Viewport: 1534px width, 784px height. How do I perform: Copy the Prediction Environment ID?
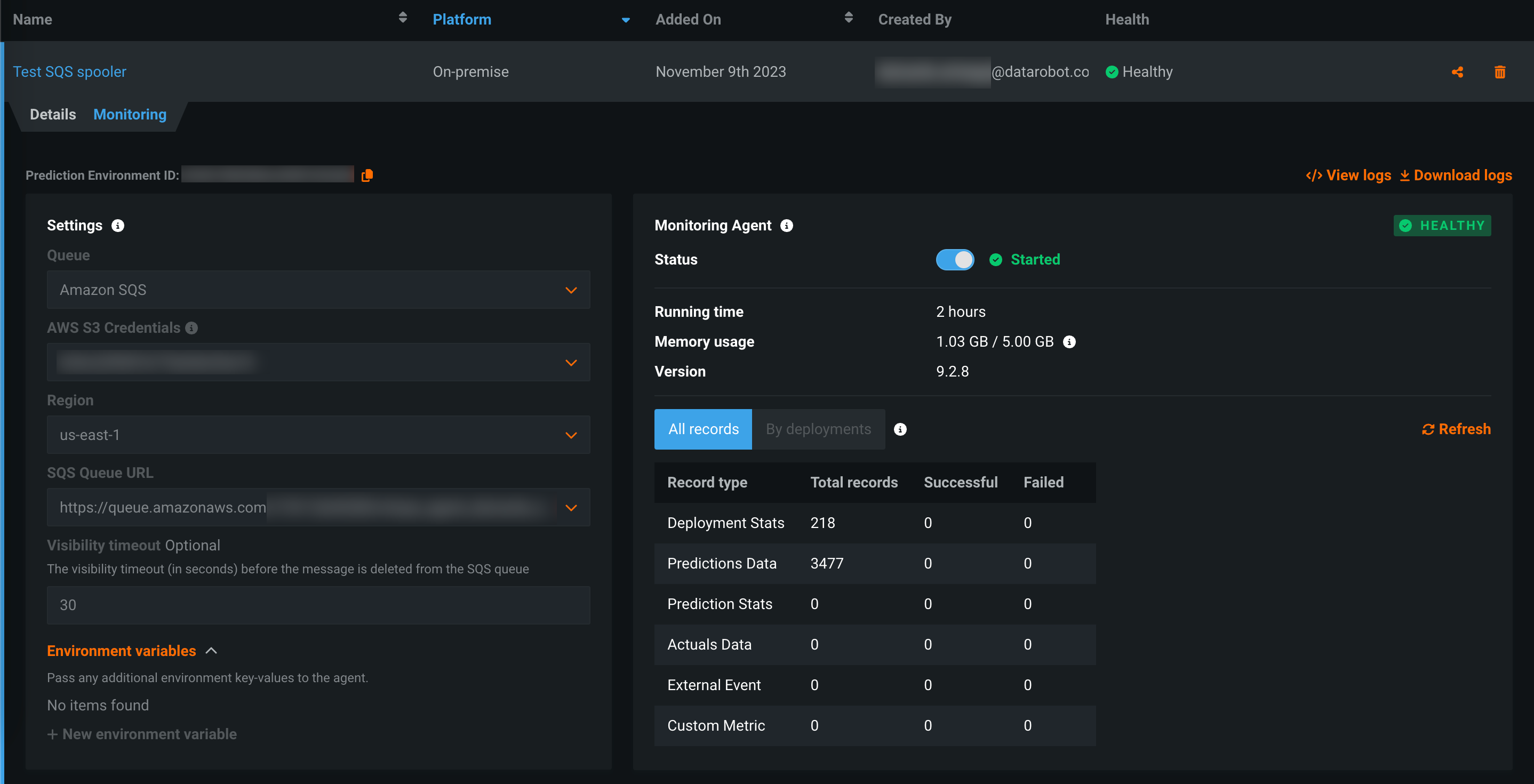(367, 175)
